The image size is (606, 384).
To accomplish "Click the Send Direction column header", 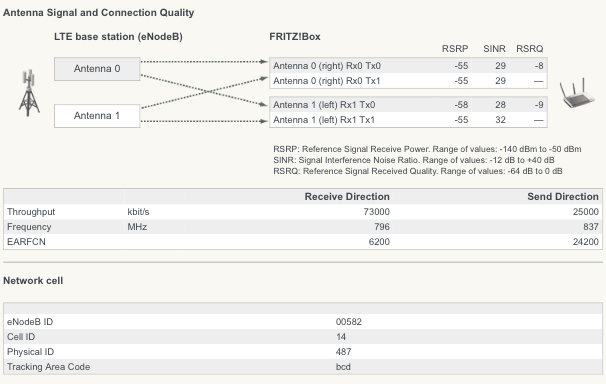I will (563, 197).
